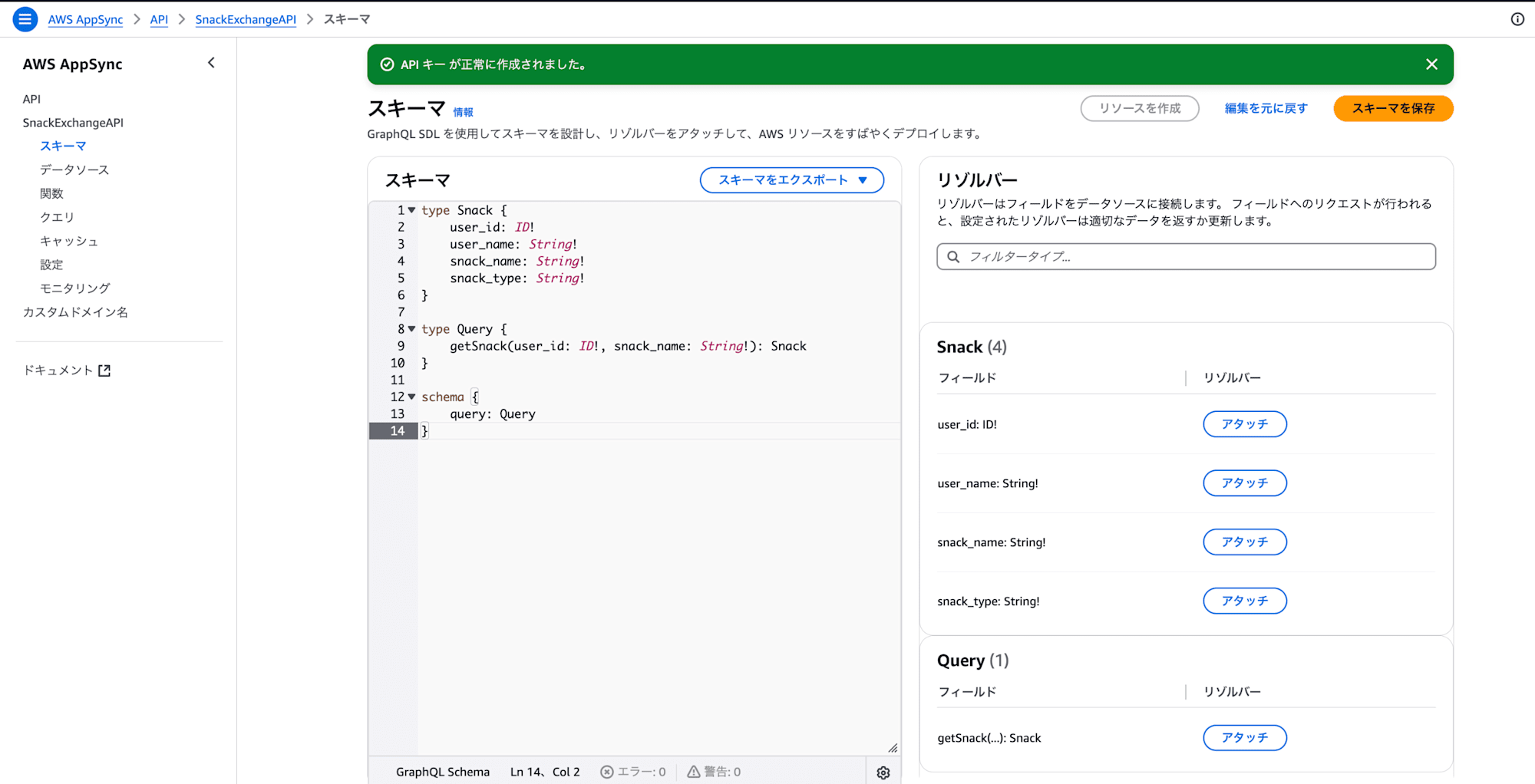Image resolution: width=1535 pixels, height=784 pixels.
Task: Open AWS AppSync breadcrumb link
Action: click(x=85, y=19)
